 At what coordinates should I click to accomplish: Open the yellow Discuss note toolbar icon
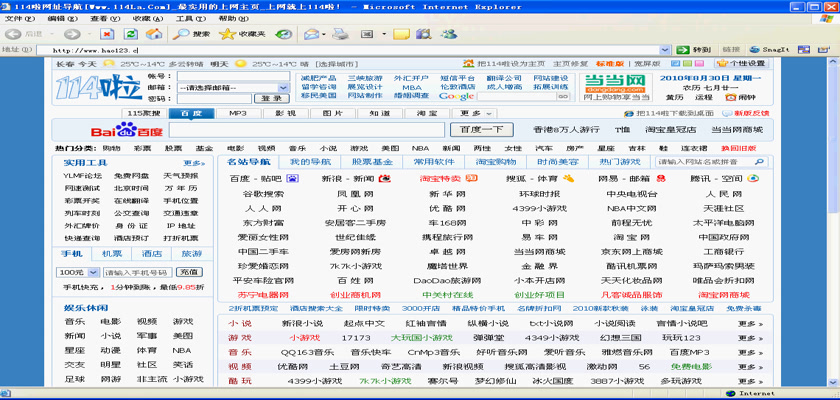click(x=401, y=34)
